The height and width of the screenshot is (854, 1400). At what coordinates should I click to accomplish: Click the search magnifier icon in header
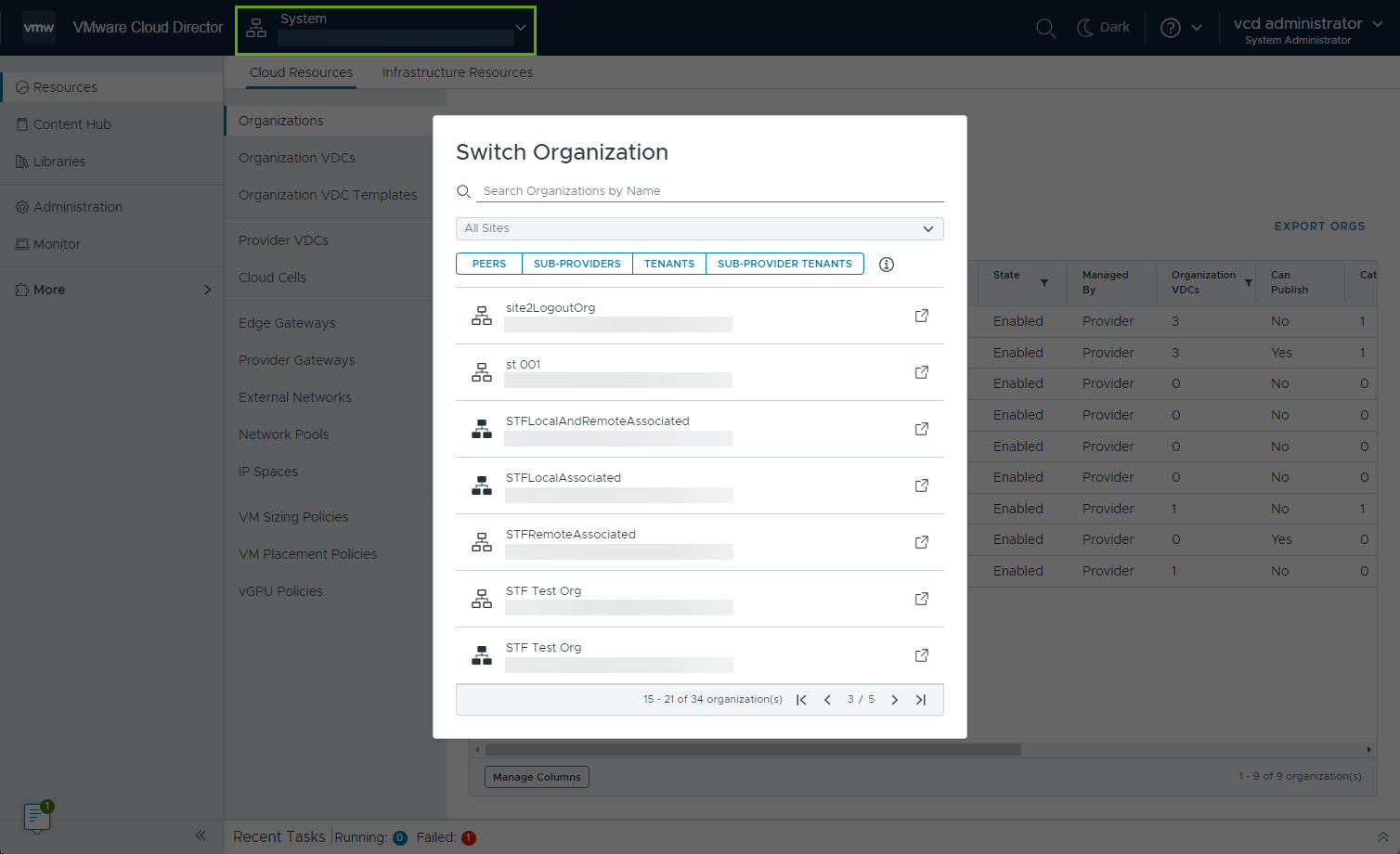click(x=1045, y=28)
